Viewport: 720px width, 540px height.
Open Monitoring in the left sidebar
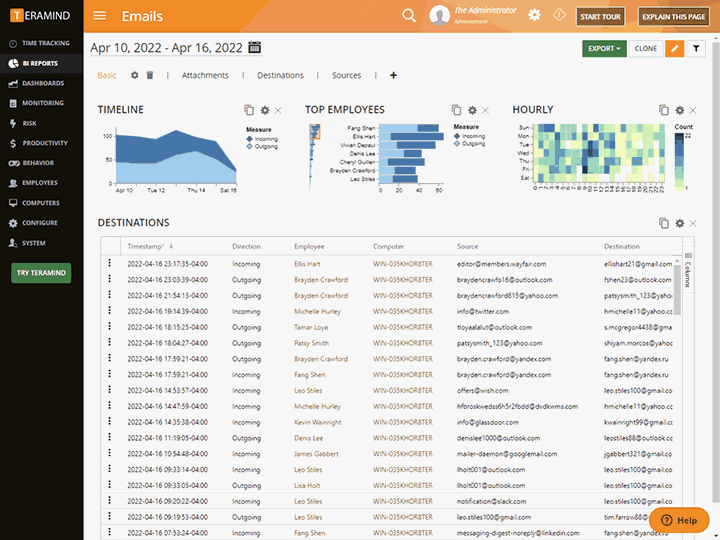coord(42,103)
